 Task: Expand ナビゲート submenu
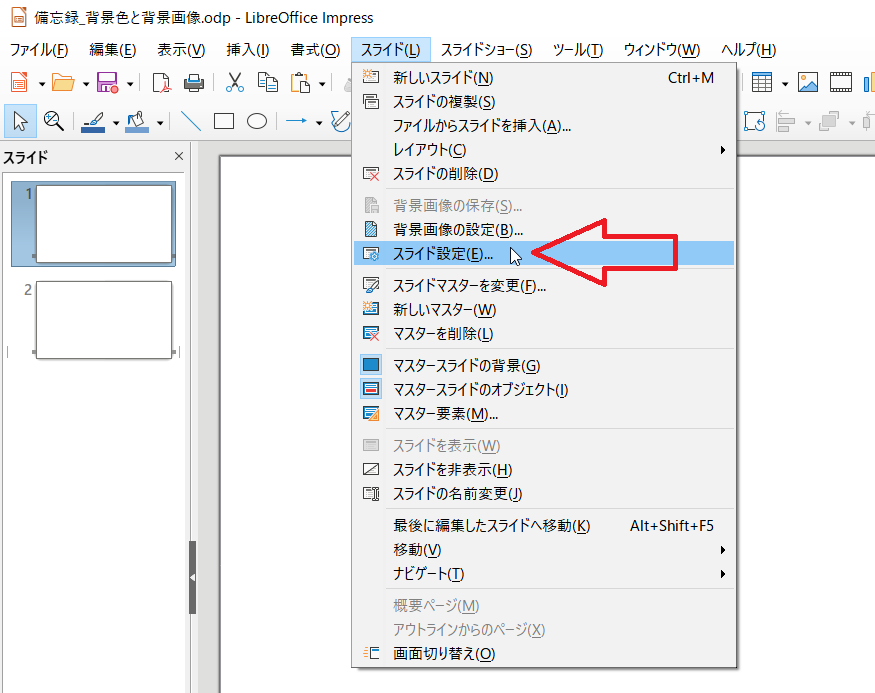click(544, 574)
